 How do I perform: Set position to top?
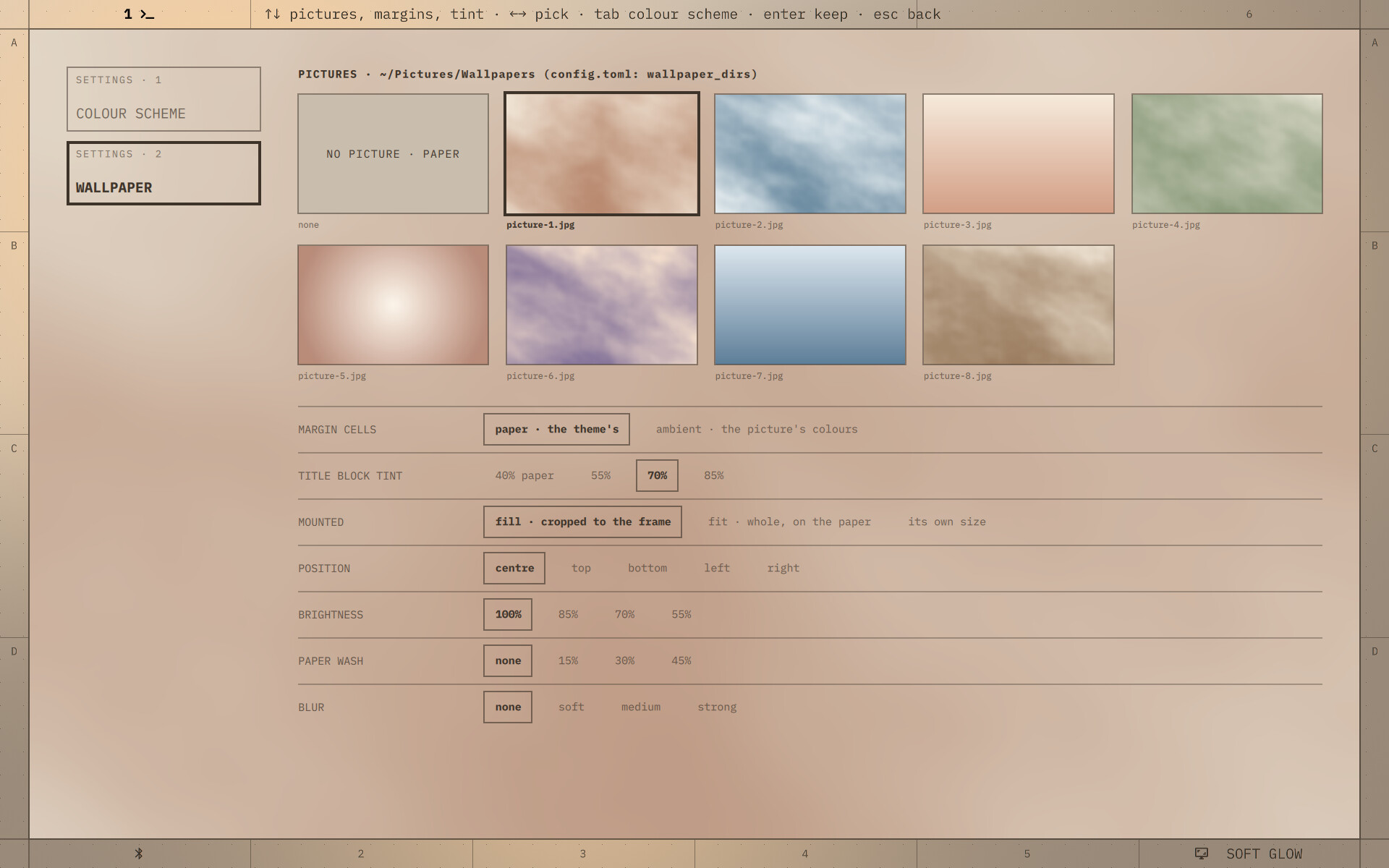tap(581, 568)
